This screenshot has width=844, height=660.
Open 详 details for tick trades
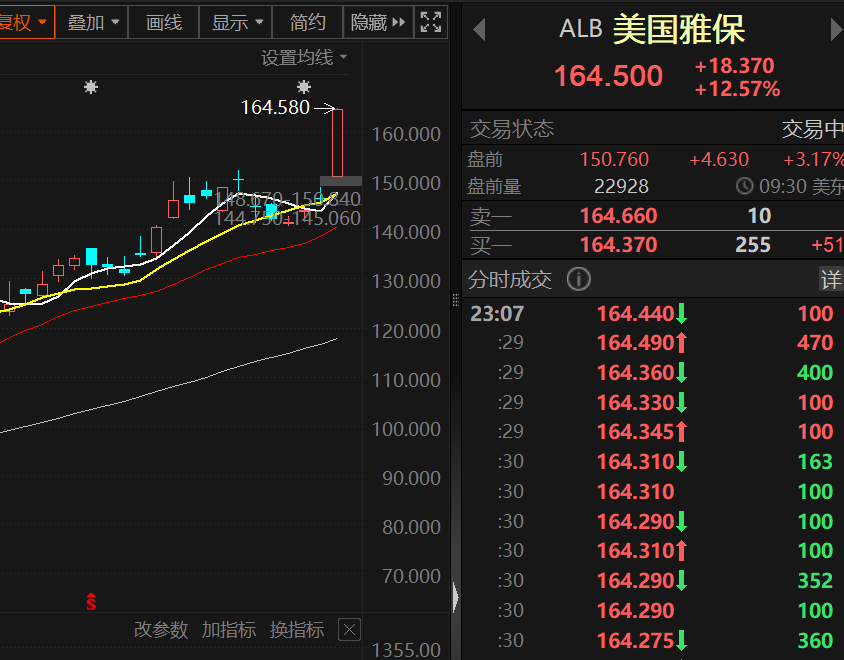831,279
